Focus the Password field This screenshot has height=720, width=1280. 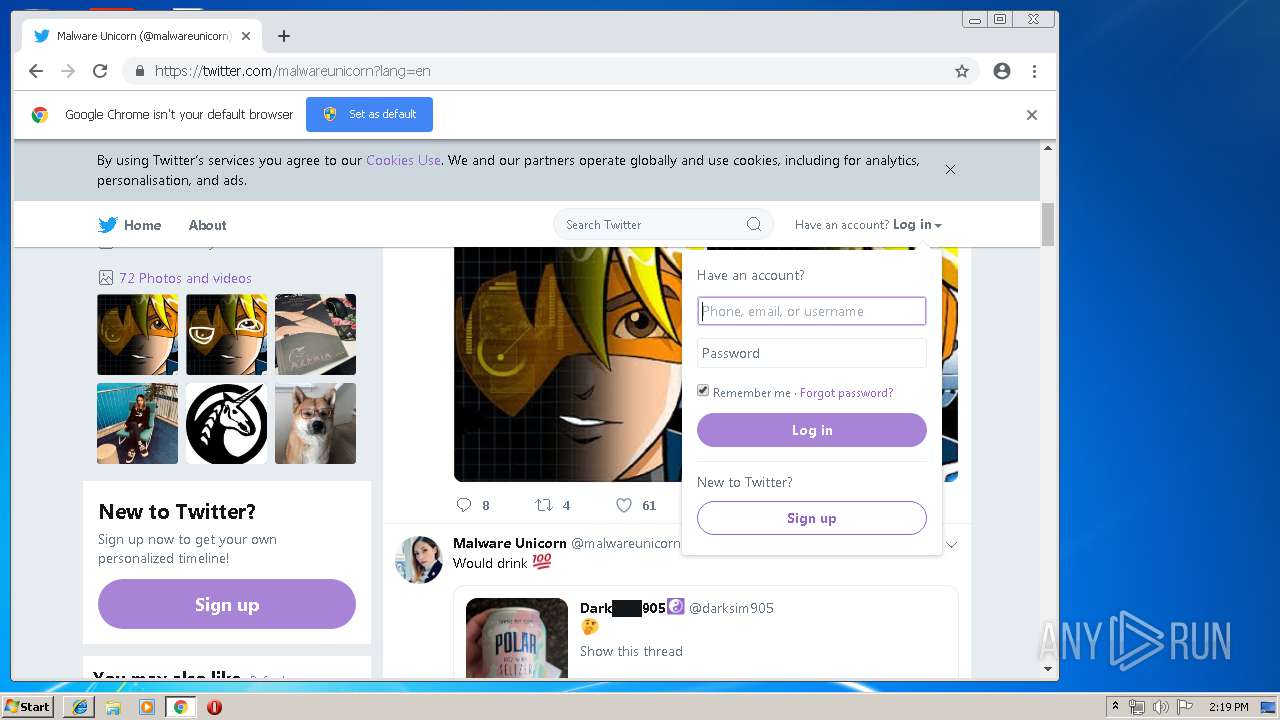tap(811, 353)
